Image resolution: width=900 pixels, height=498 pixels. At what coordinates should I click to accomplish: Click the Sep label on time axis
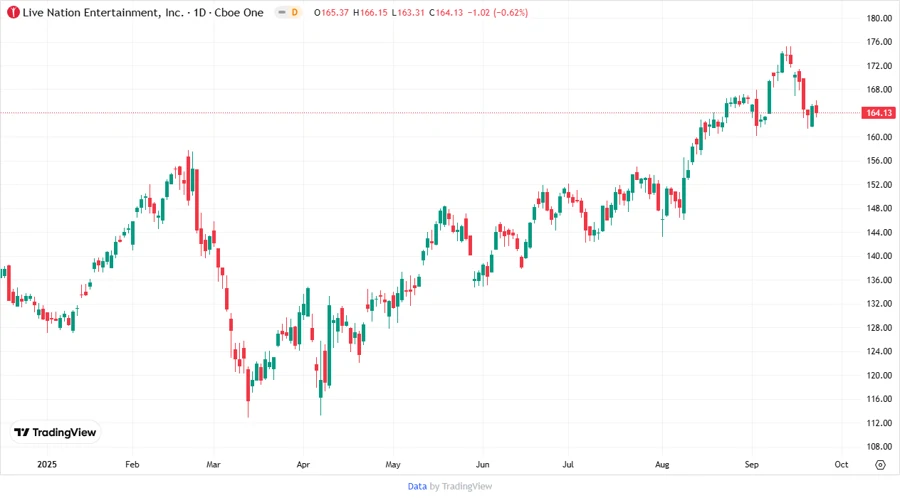[751, 465]
